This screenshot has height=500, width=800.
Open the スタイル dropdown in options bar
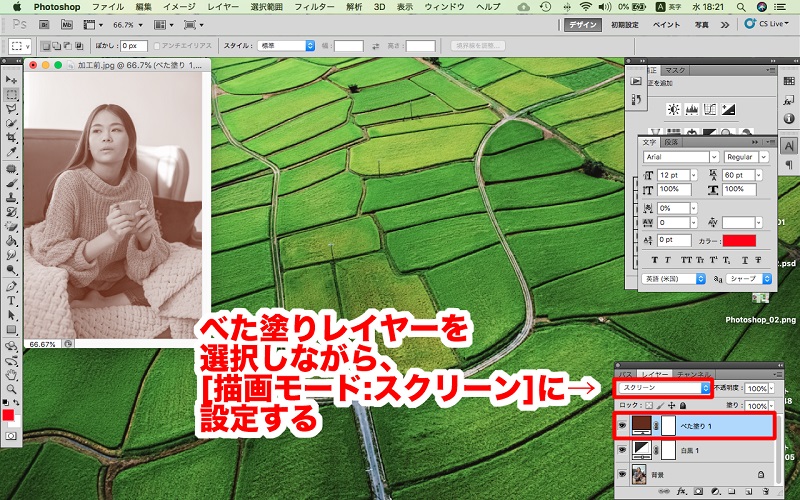(286, 46)
